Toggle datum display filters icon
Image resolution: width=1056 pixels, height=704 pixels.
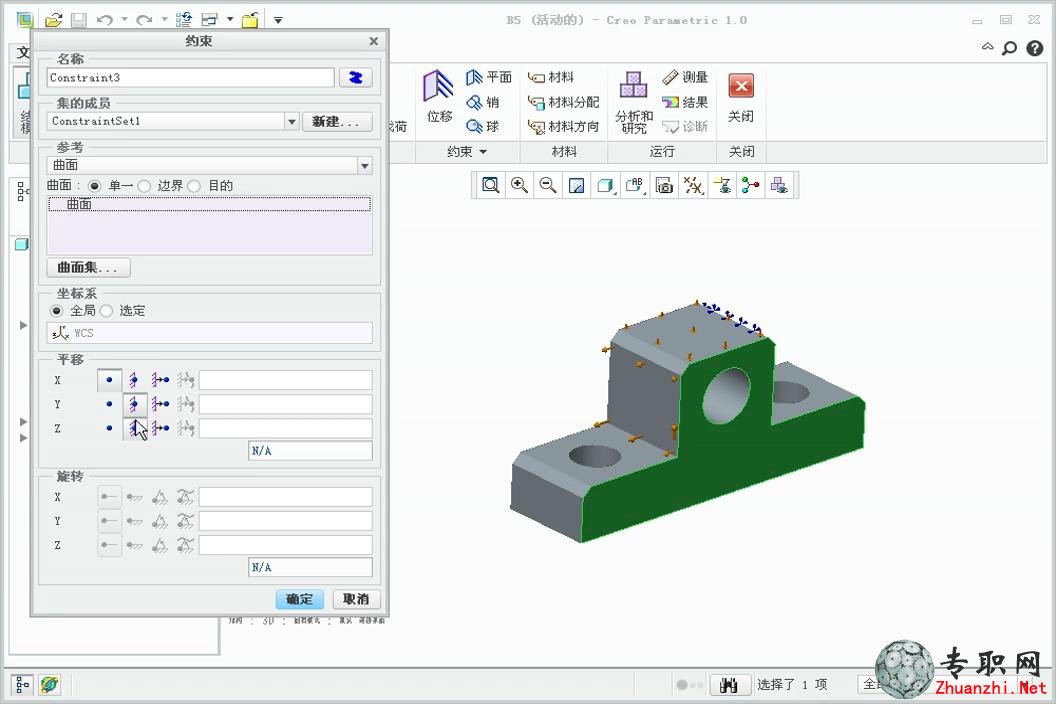[x=693, y=185]
